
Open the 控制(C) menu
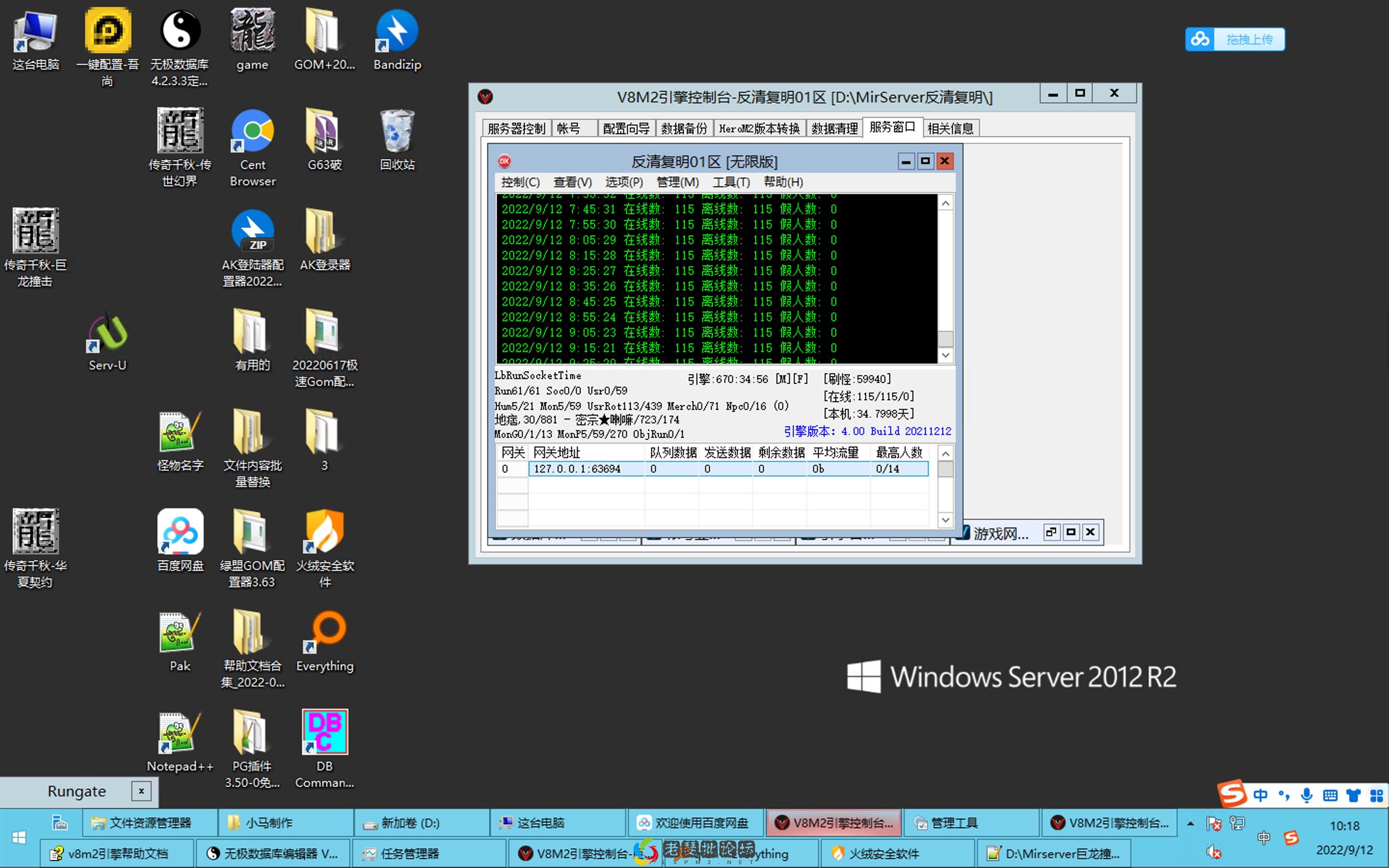tap(520, 182)
